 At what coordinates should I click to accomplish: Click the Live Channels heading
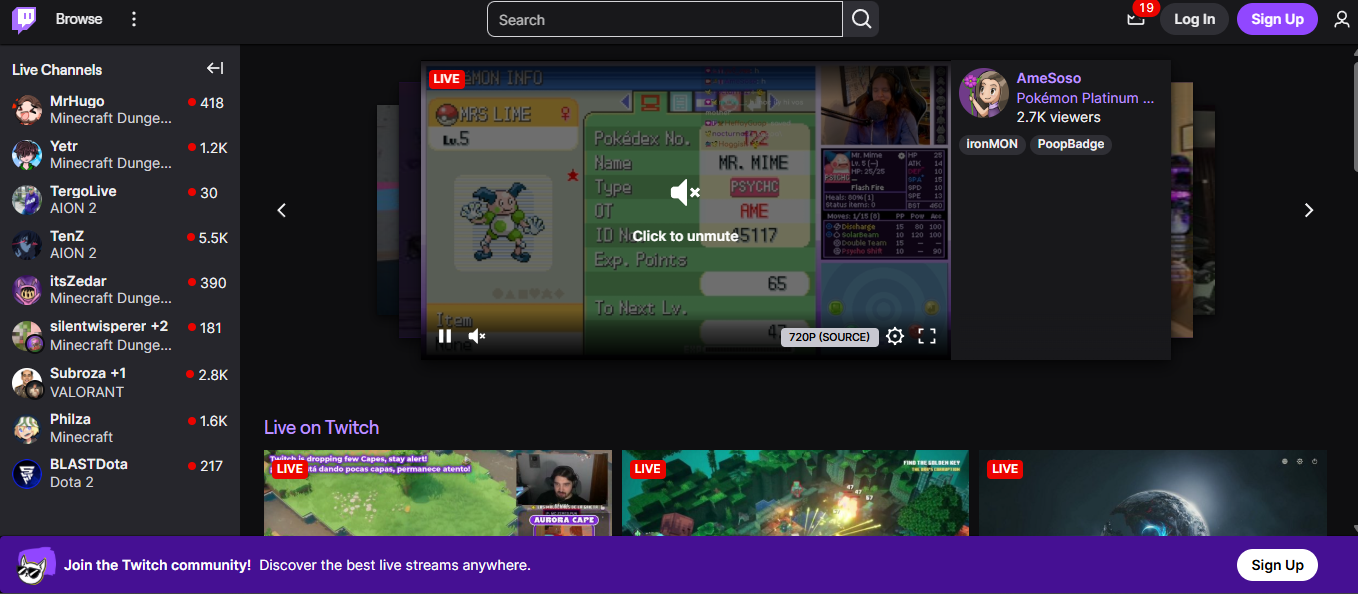(x=57, y=70)
